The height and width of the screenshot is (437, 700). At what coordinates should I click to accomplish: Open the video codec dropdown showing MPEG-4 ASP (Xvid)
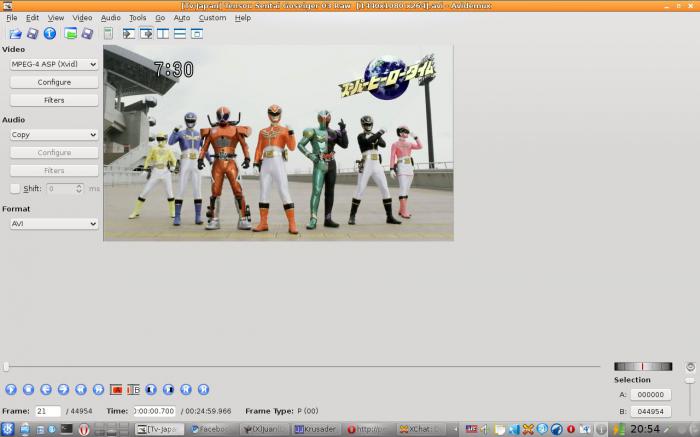pos(54,64)
